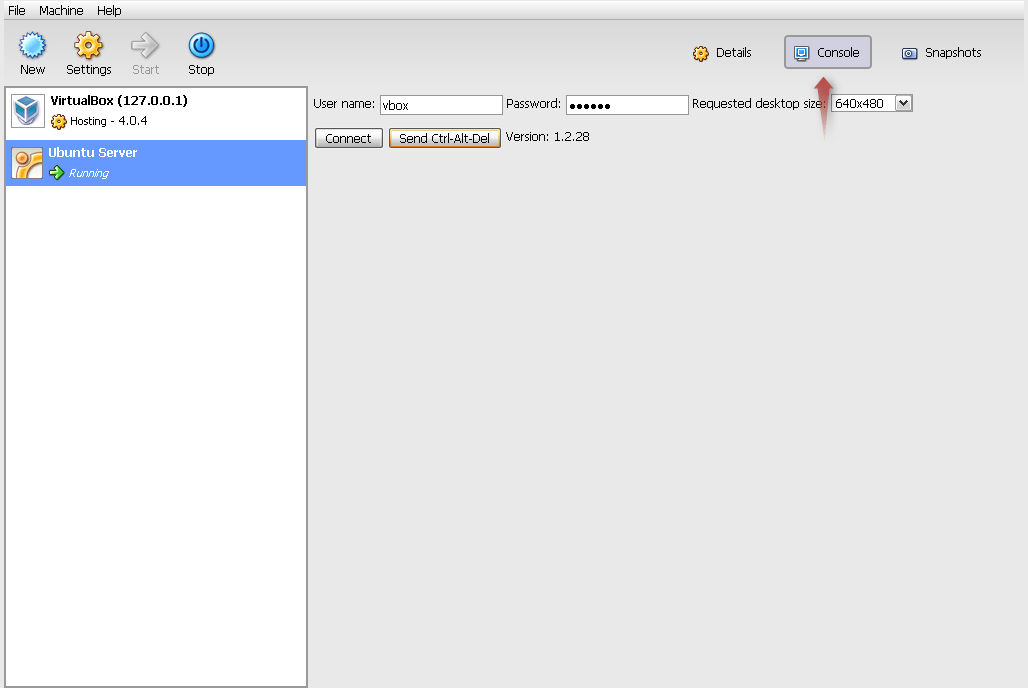Connect to the remote console
The width and height of the screenshot is (1028, 688).
(348, 138)
